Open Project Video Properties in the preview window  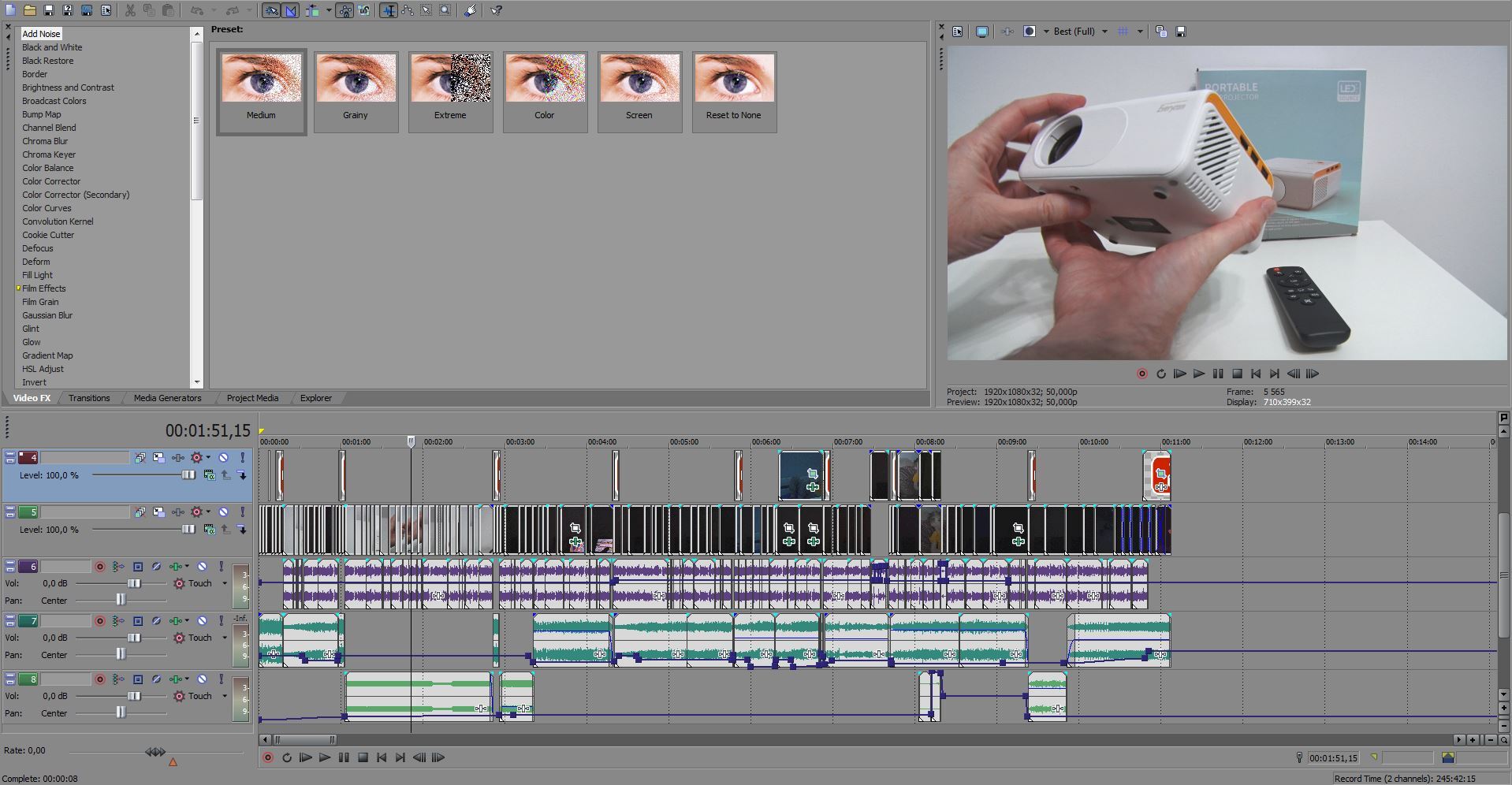(x=958, y=32)
